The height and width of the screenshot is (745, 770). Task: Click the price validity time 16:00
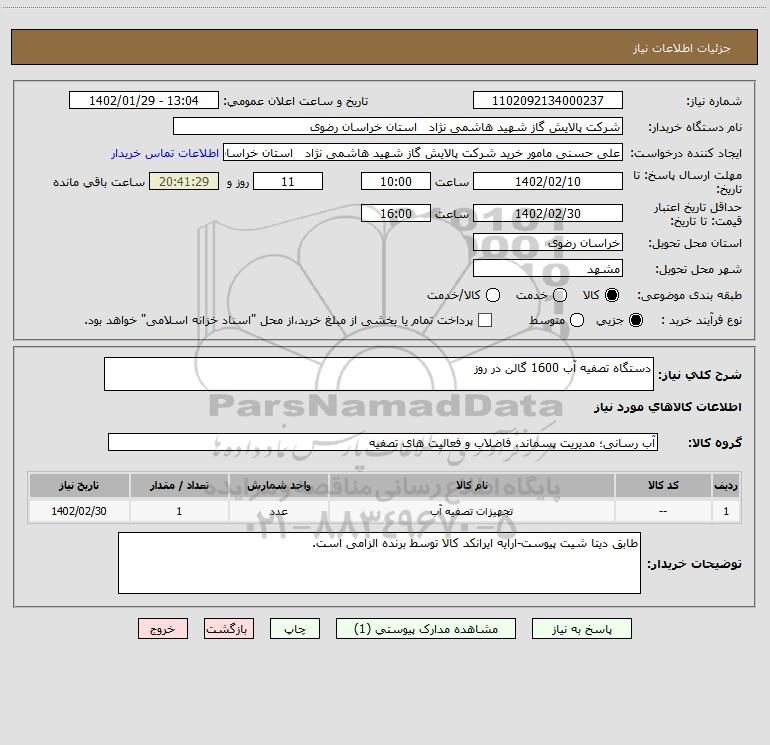pyautogui.click(x=396, y=214)
